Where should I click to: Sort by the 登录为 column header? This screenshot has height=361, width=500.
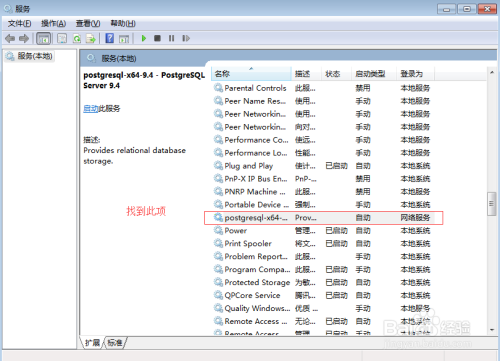pos(415,74)
